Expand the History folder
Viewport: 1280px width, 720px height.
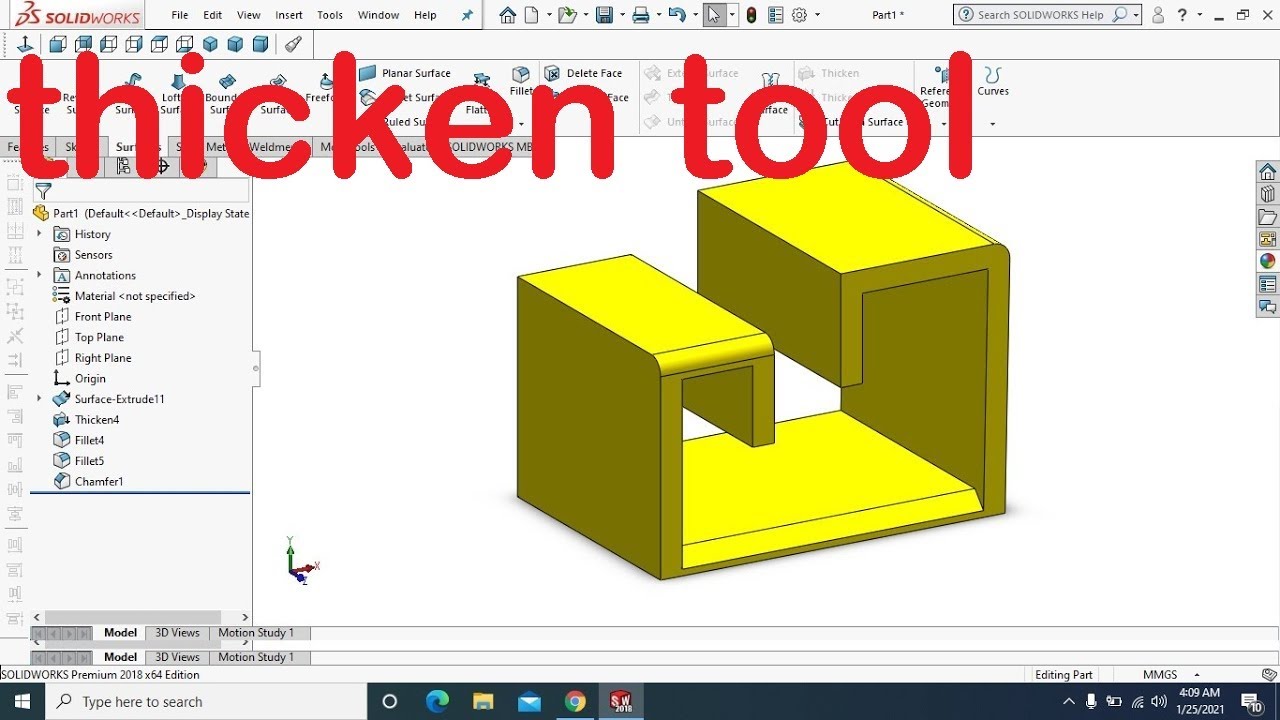click(39, 234)
